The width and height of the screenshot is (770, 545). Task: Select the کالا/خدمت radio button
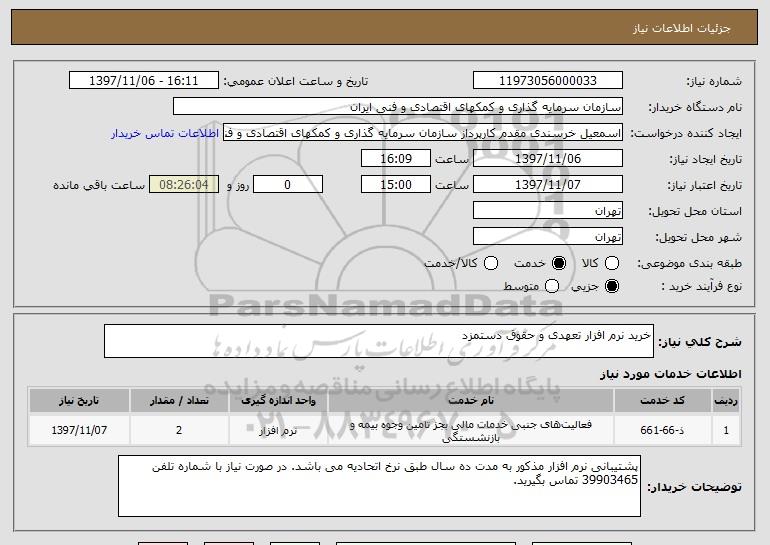tap(491, 264)
